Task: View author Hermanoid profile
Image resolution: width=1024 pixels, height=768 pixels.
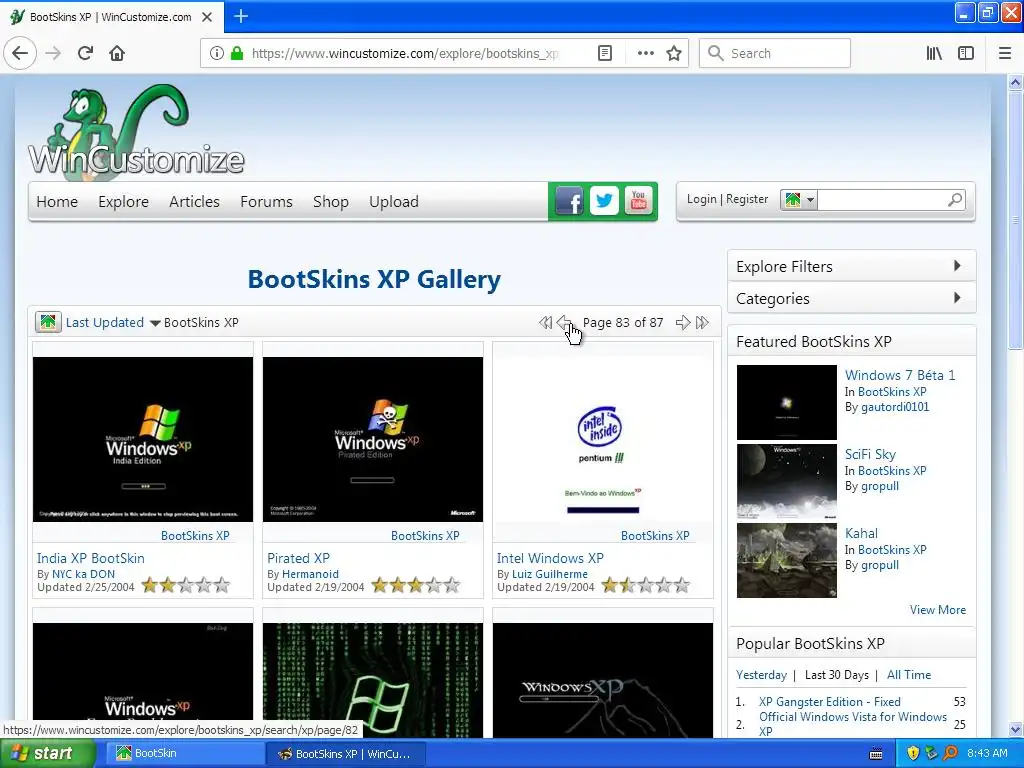Action: tap(310, 574)
